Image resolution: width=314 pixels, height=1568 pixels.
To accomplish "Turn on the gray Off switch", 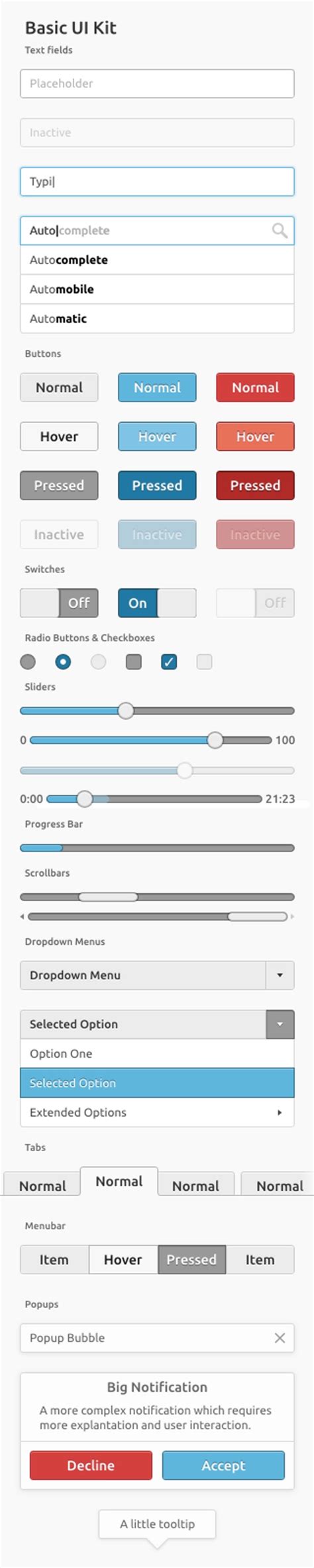I will [x=59, y=603].
